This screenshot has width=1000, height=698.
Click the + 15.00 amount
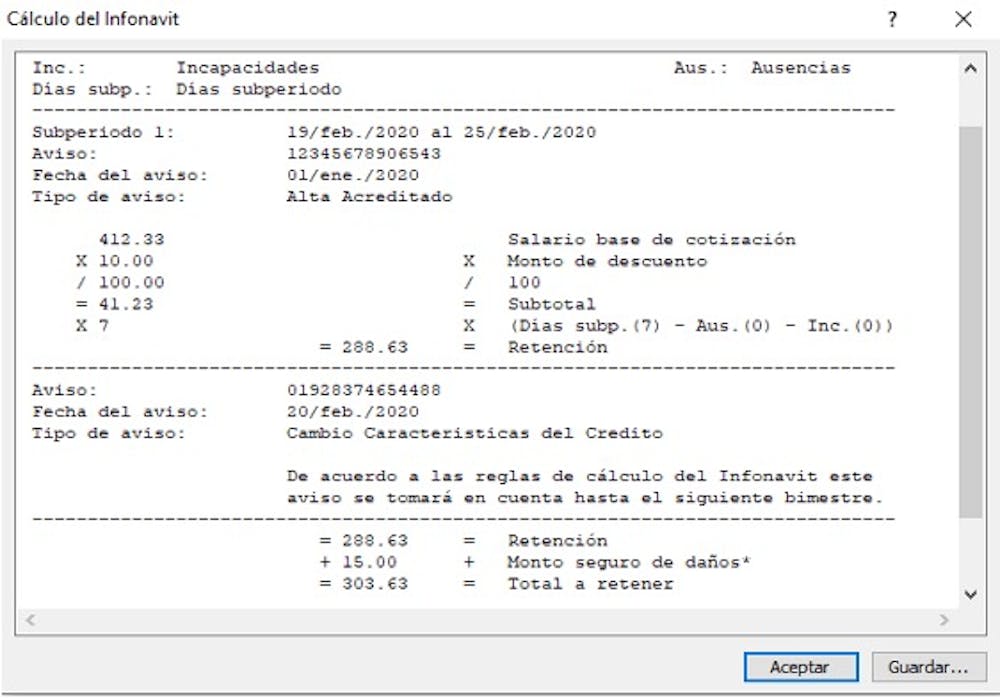click(x=358, y=562)
